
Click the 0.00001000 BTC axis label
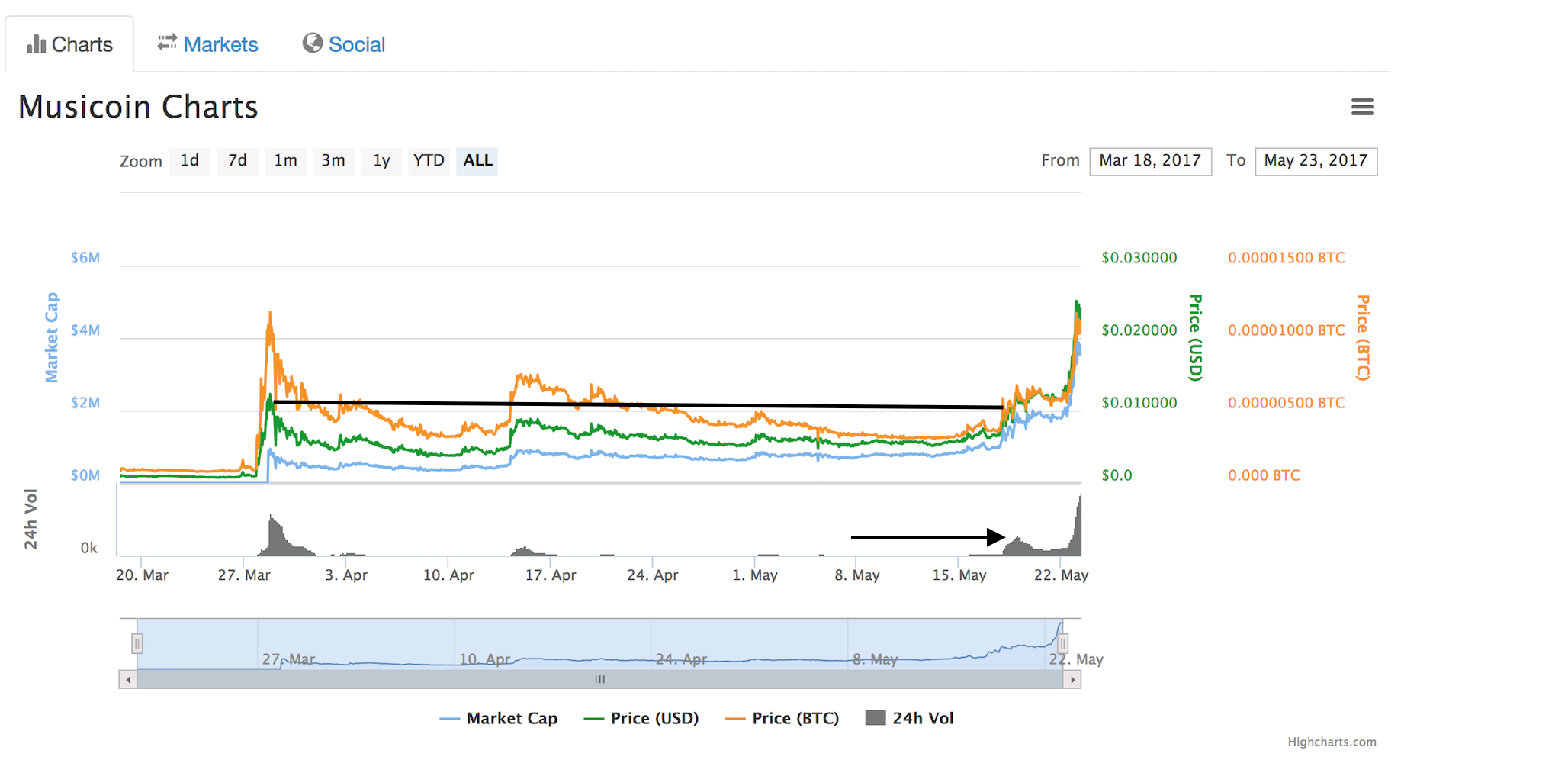[x=1287, y=330]
